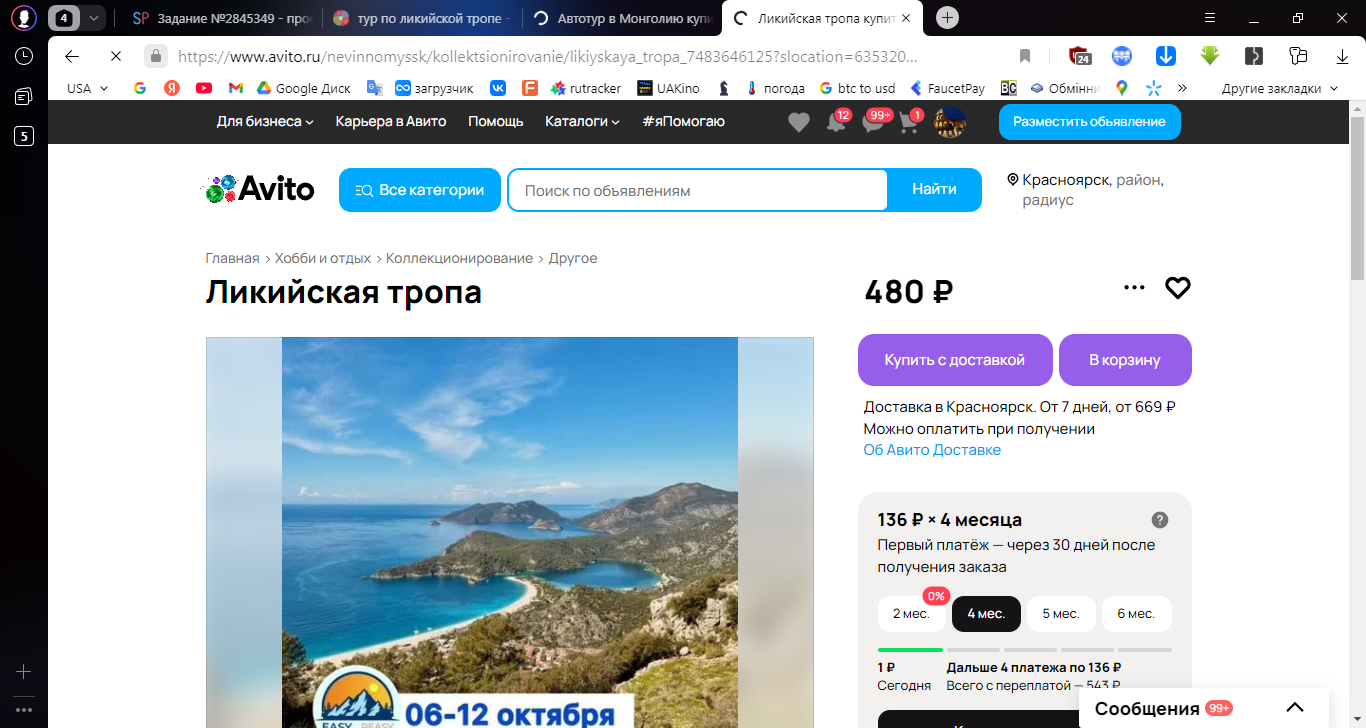Add listing to favorites with heart outline

pyautogui.click(x=1178, y=288)
